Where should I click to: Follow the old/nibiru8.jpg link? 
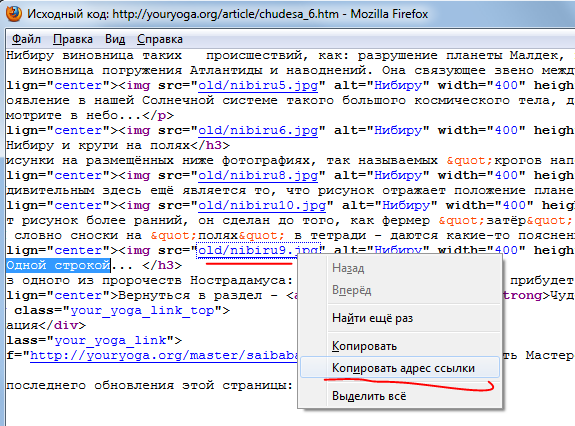[258, 175]
